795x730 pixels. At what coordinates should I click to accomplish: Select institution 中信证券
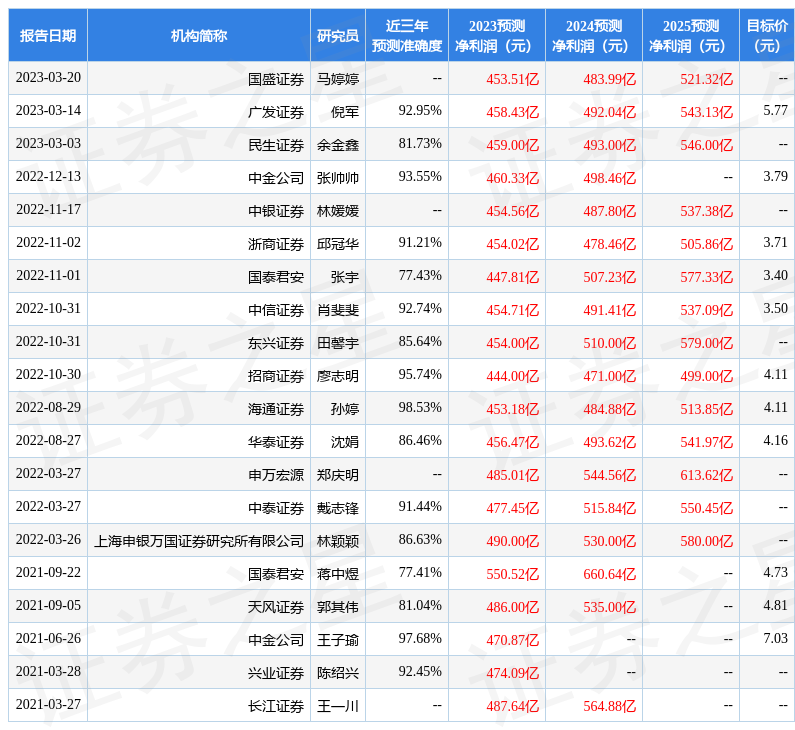tap(276, 310)
